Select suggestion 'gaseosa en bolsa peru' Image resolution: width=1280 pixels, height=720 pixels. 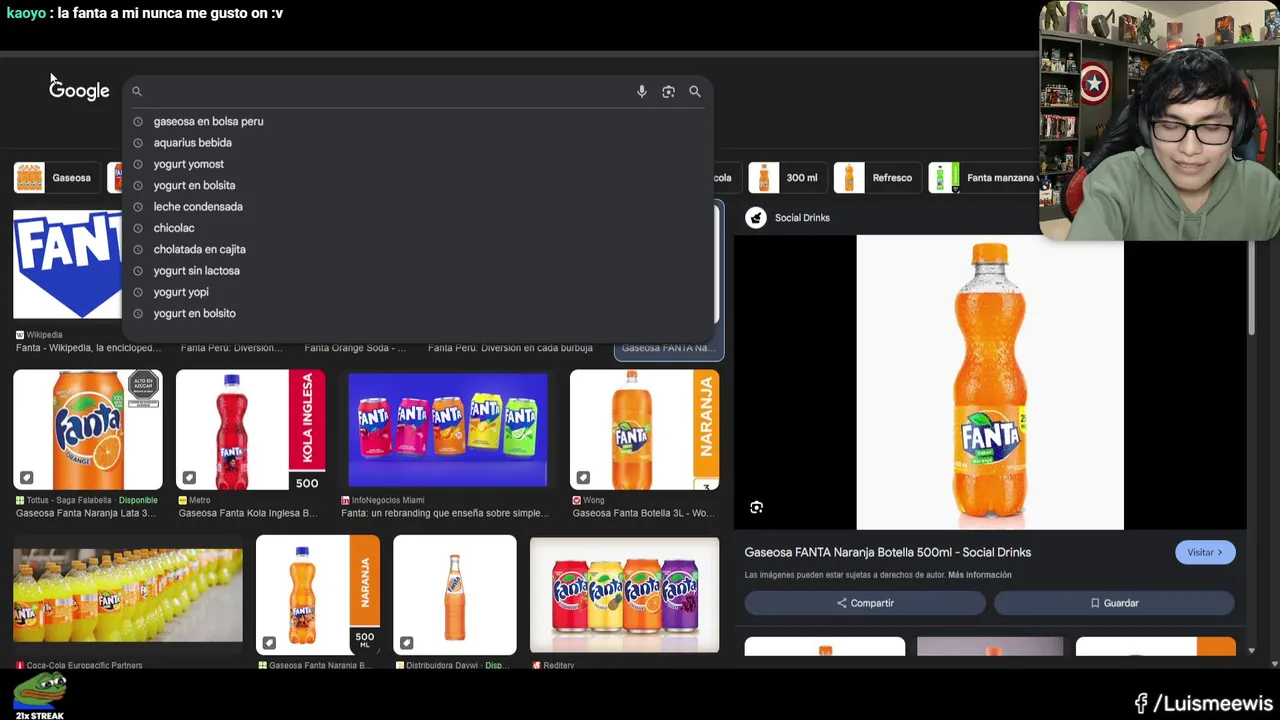tap(208, 121)
